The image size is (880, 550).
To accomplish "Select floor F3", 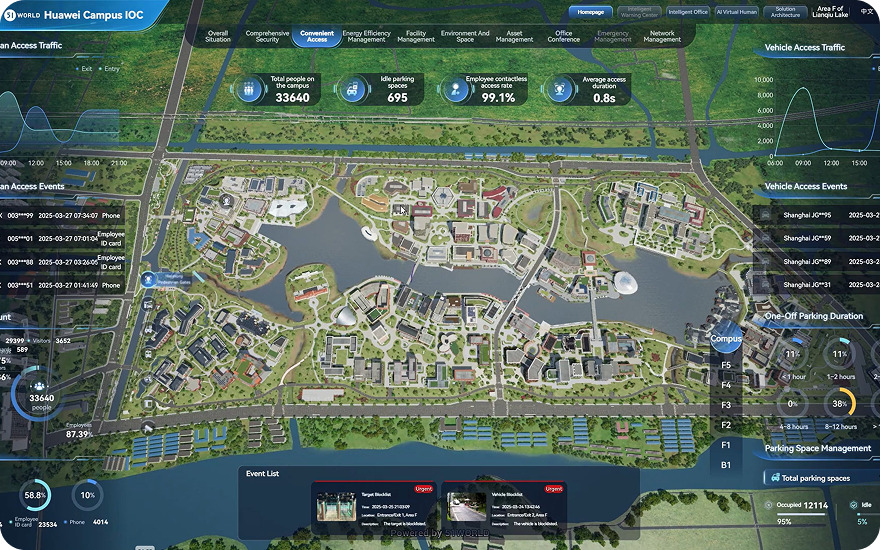I will pos(726,405).
